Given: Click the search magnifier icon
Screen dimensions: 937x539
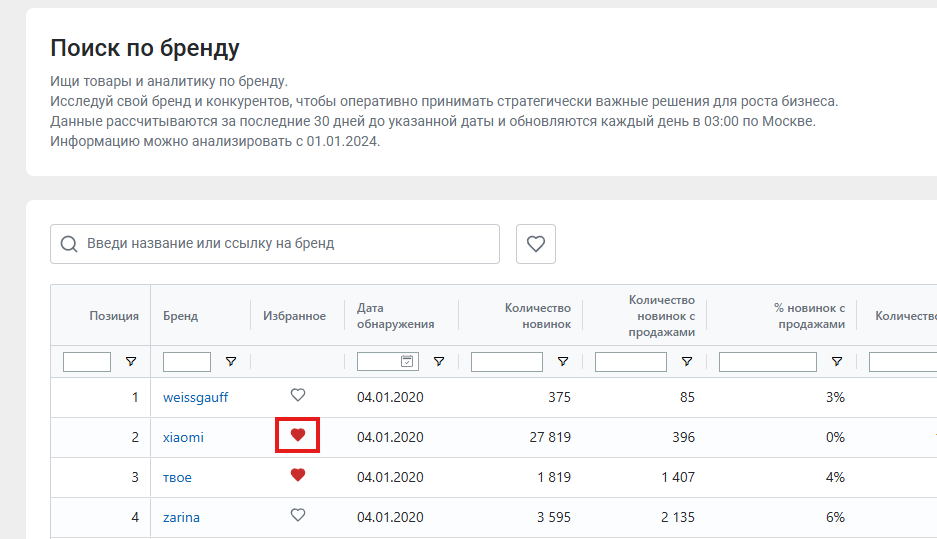Looking at the screenshot, I should 69,244.
